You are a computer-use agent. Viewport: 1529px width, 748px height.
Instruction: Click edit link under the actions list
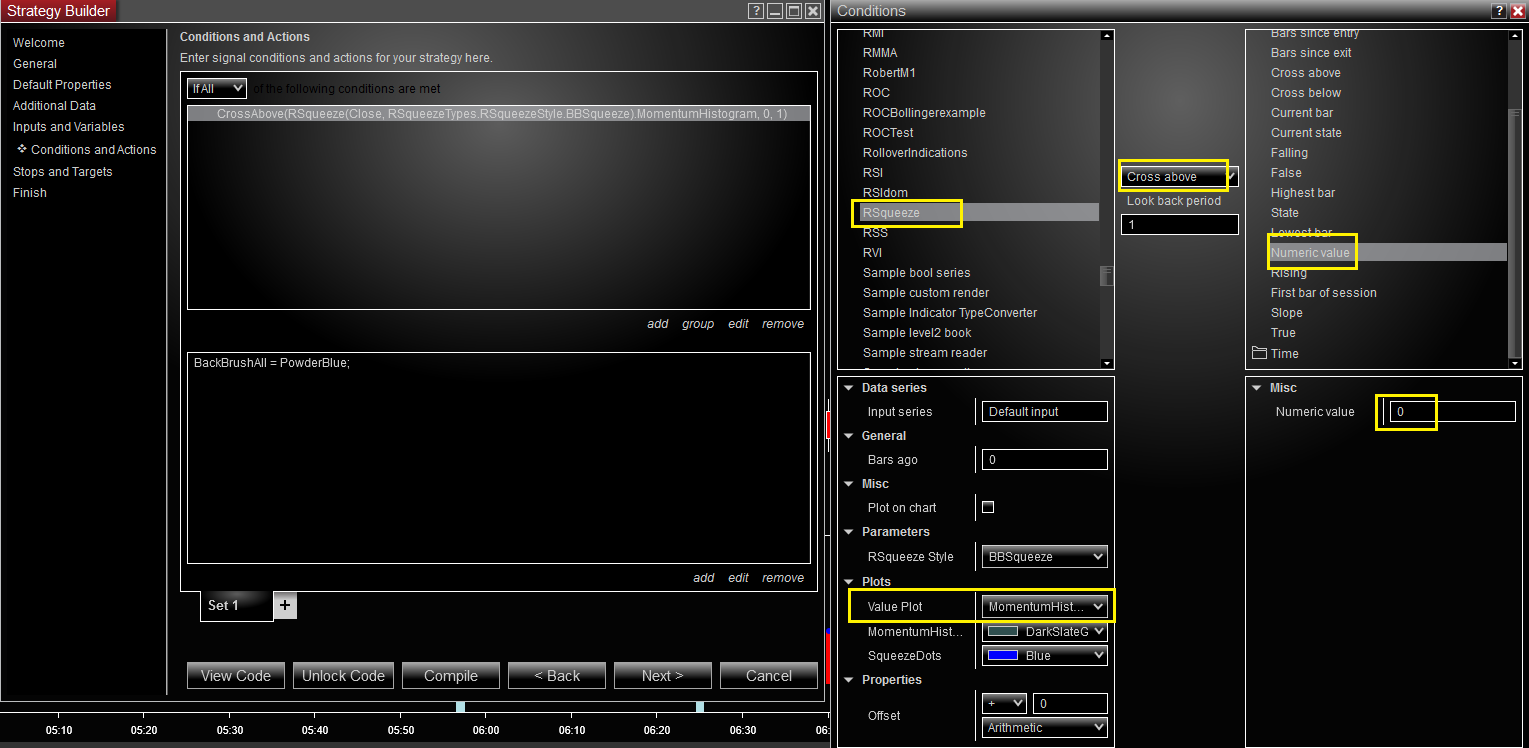tap(739, 578)
